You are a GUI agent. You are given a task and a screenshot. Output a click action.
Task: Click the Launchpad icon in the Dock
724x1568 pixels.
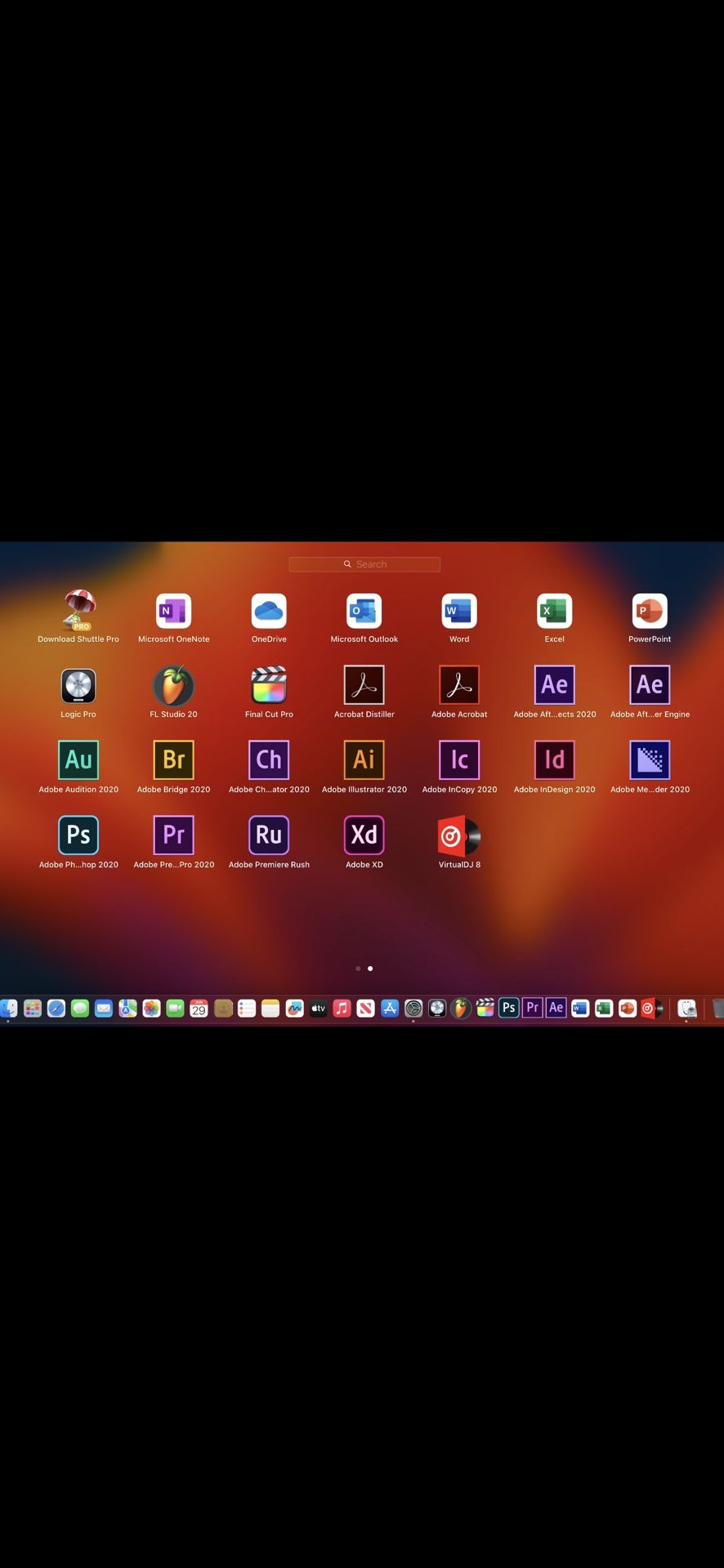pos(33,1009)
